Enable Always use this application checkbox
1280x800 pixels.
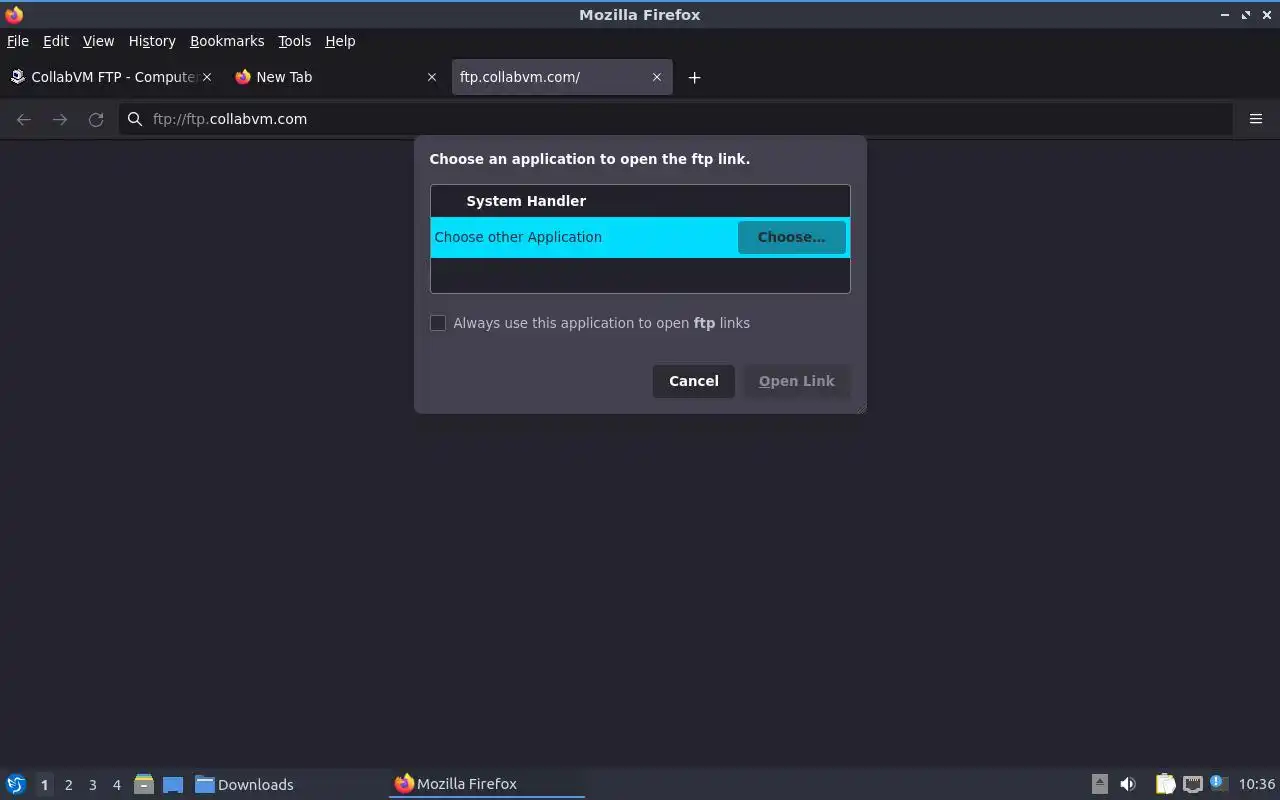[438, 323]
